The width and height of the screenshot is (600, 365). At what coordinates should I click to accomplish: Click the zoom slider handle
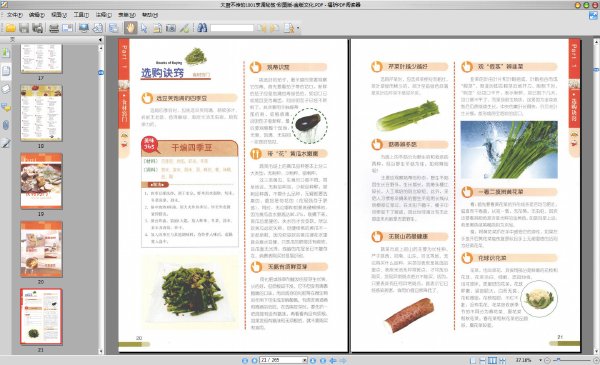click(558, 360)
